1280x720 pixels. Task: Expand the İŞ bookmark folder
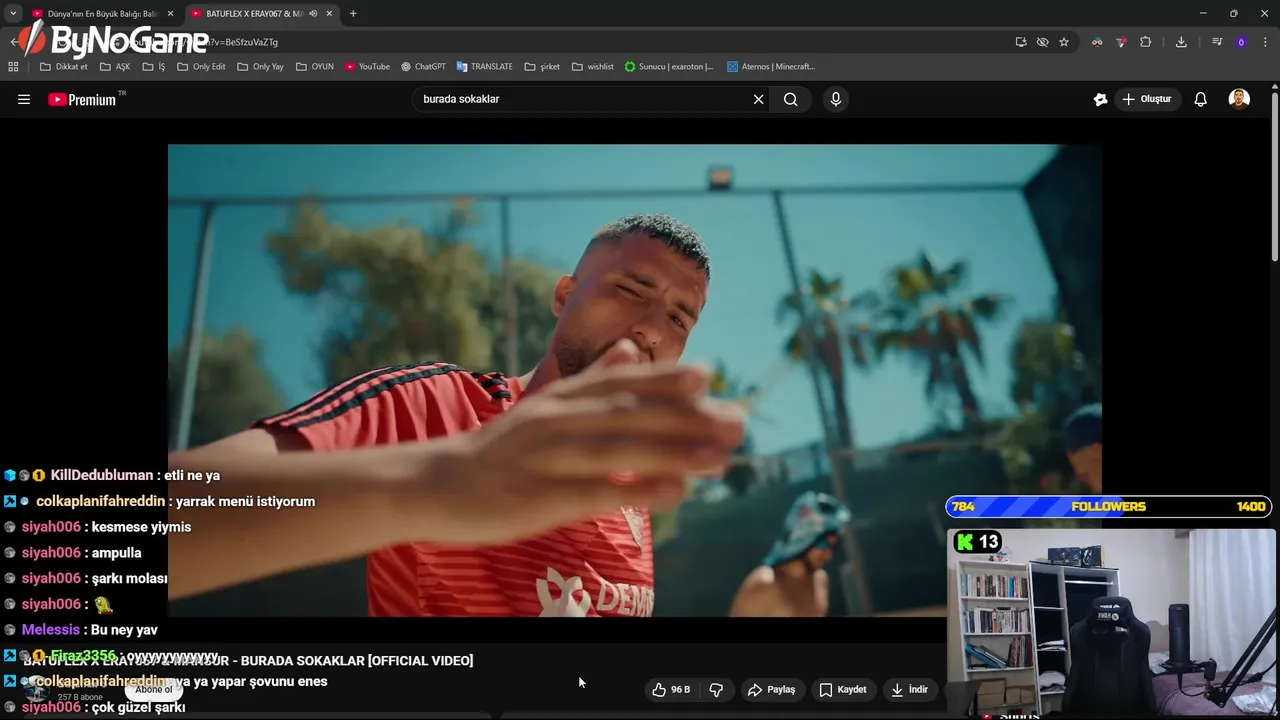[x=154, y=67]
